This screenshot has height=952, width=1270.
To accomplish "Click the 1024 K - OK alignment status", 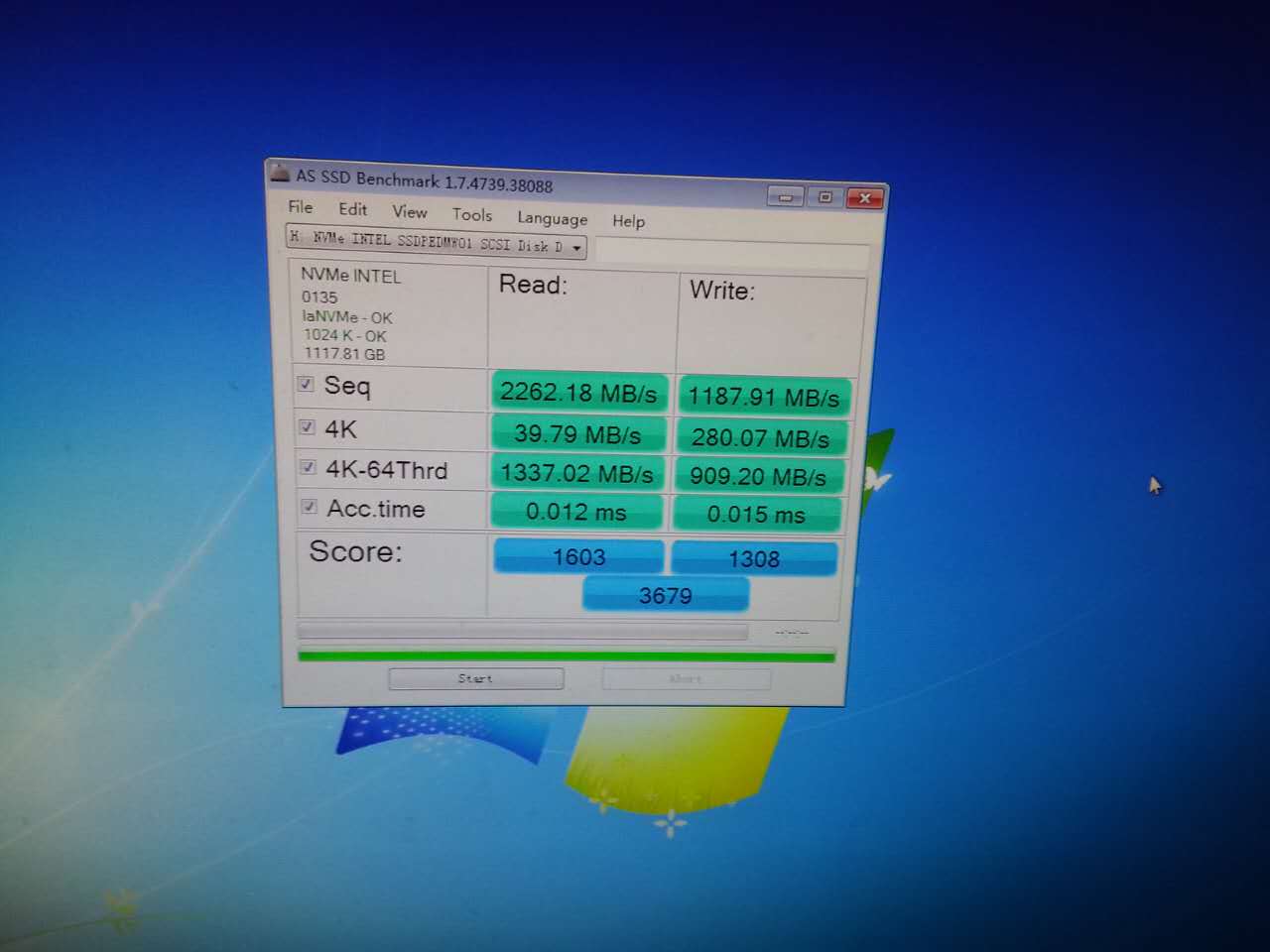I will tap(345, 335).
